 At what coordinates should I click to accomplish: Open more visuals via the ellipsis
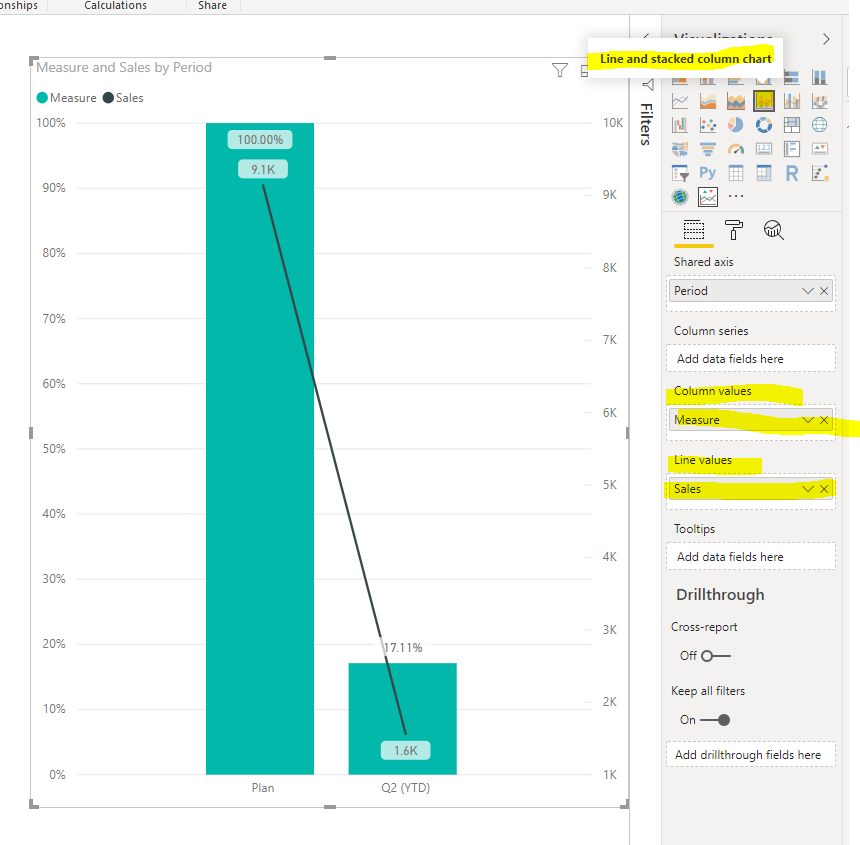coord(735,196)
